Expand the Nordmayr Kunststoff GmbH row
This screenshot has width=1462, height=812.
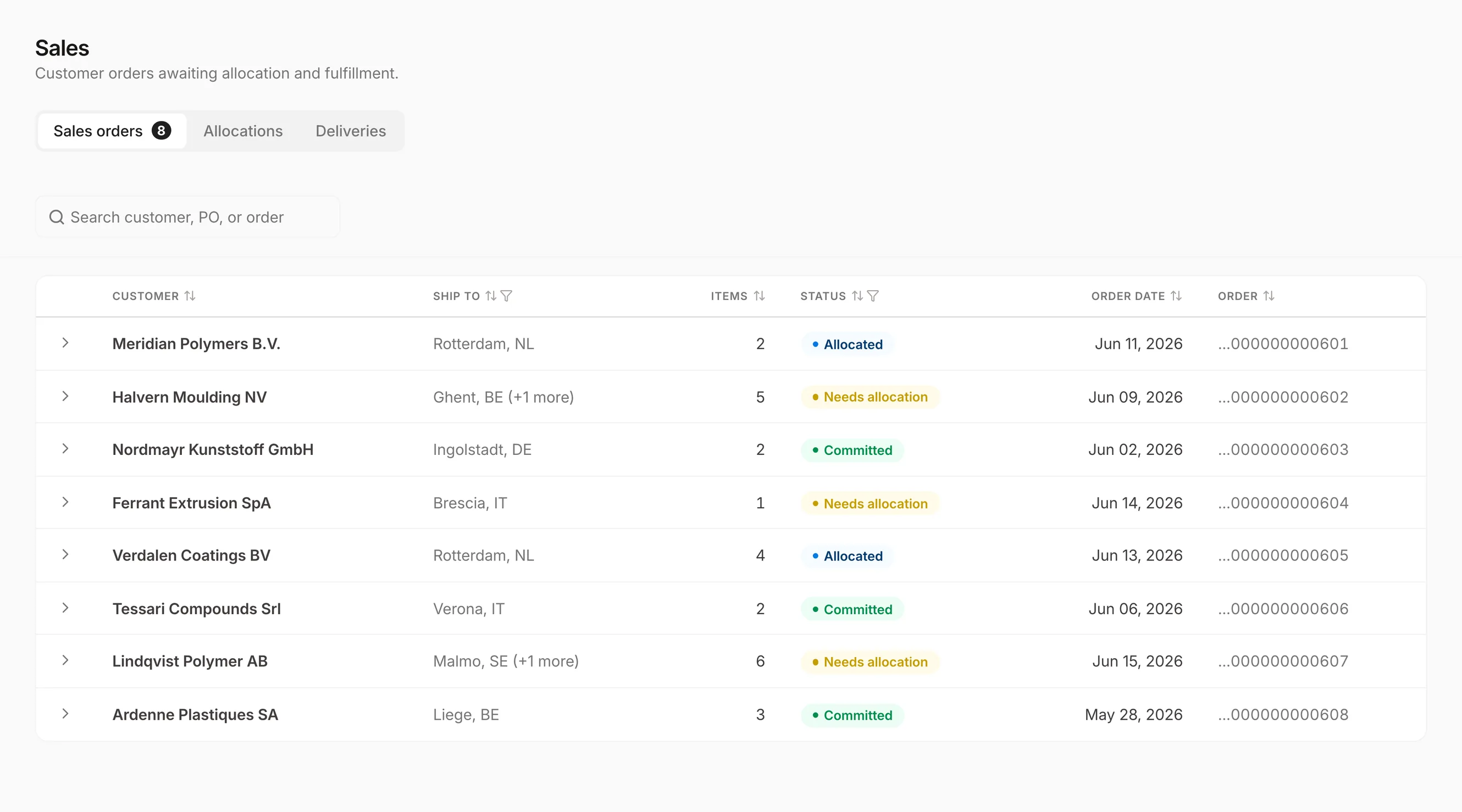[65, 449]
